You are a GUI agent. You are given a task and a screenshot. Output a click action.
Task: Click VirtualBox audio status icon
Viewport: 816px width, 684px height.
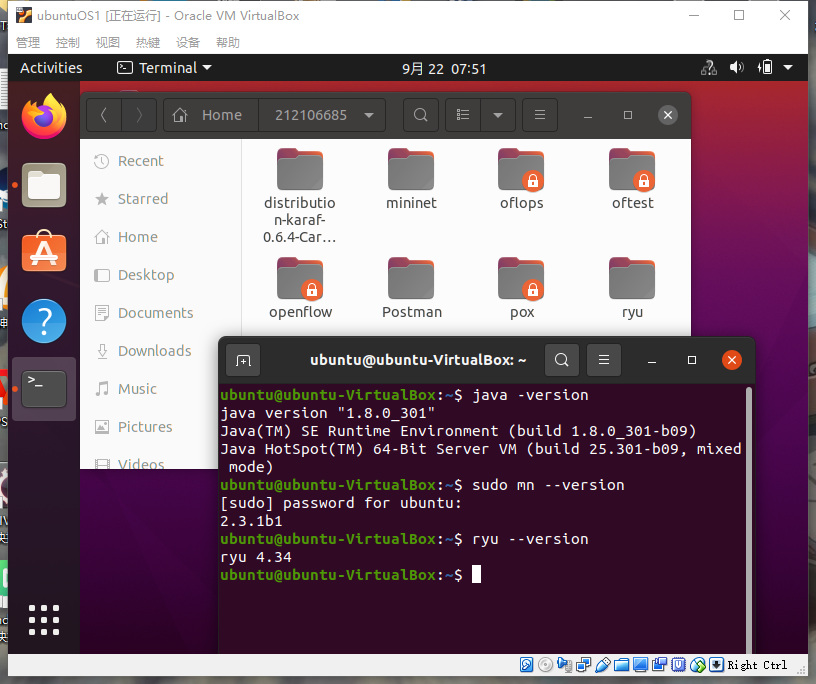[x=564, y=665]
